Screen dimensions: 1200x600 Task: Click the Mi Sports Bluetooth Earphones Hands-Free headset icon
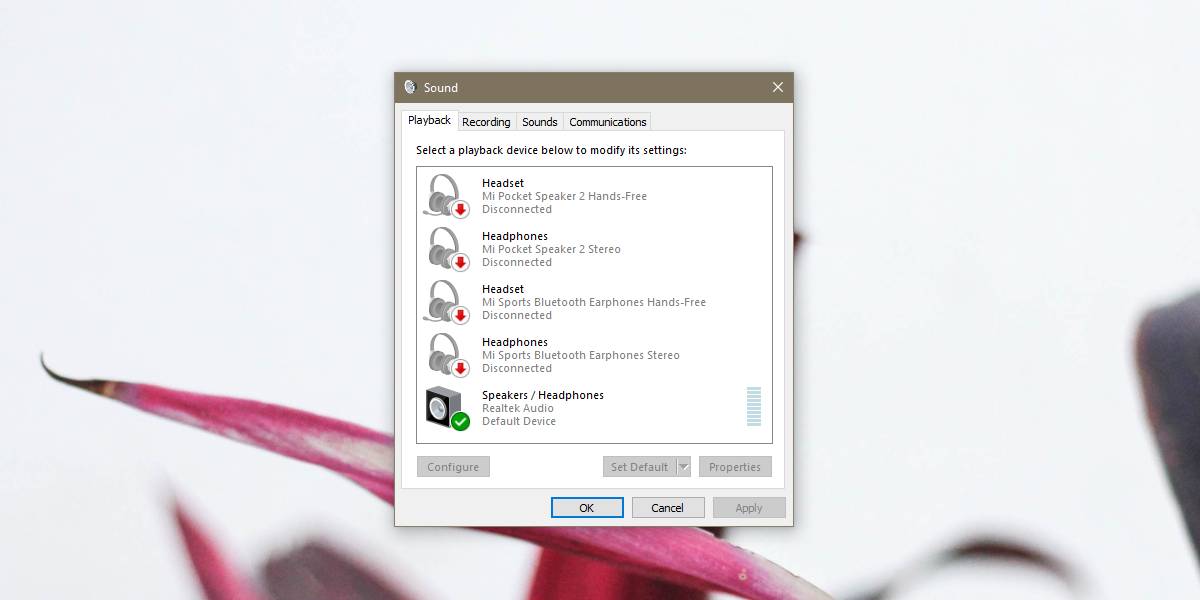tap(446, 302)
